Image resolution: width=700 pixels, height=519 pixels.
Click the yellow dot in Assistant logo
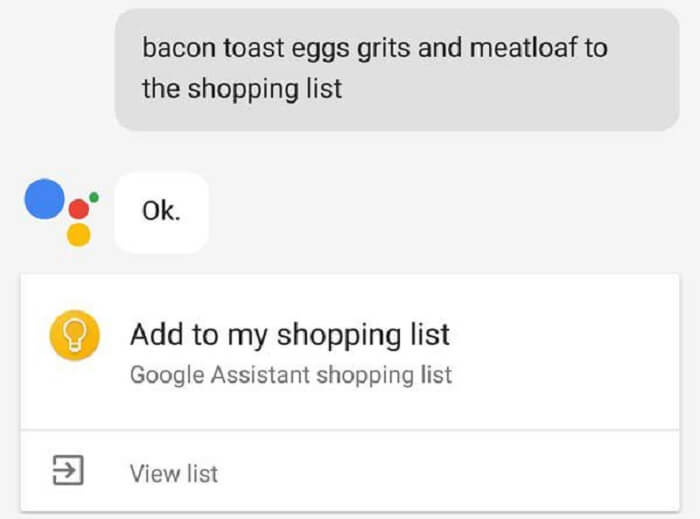click(79, 235)
